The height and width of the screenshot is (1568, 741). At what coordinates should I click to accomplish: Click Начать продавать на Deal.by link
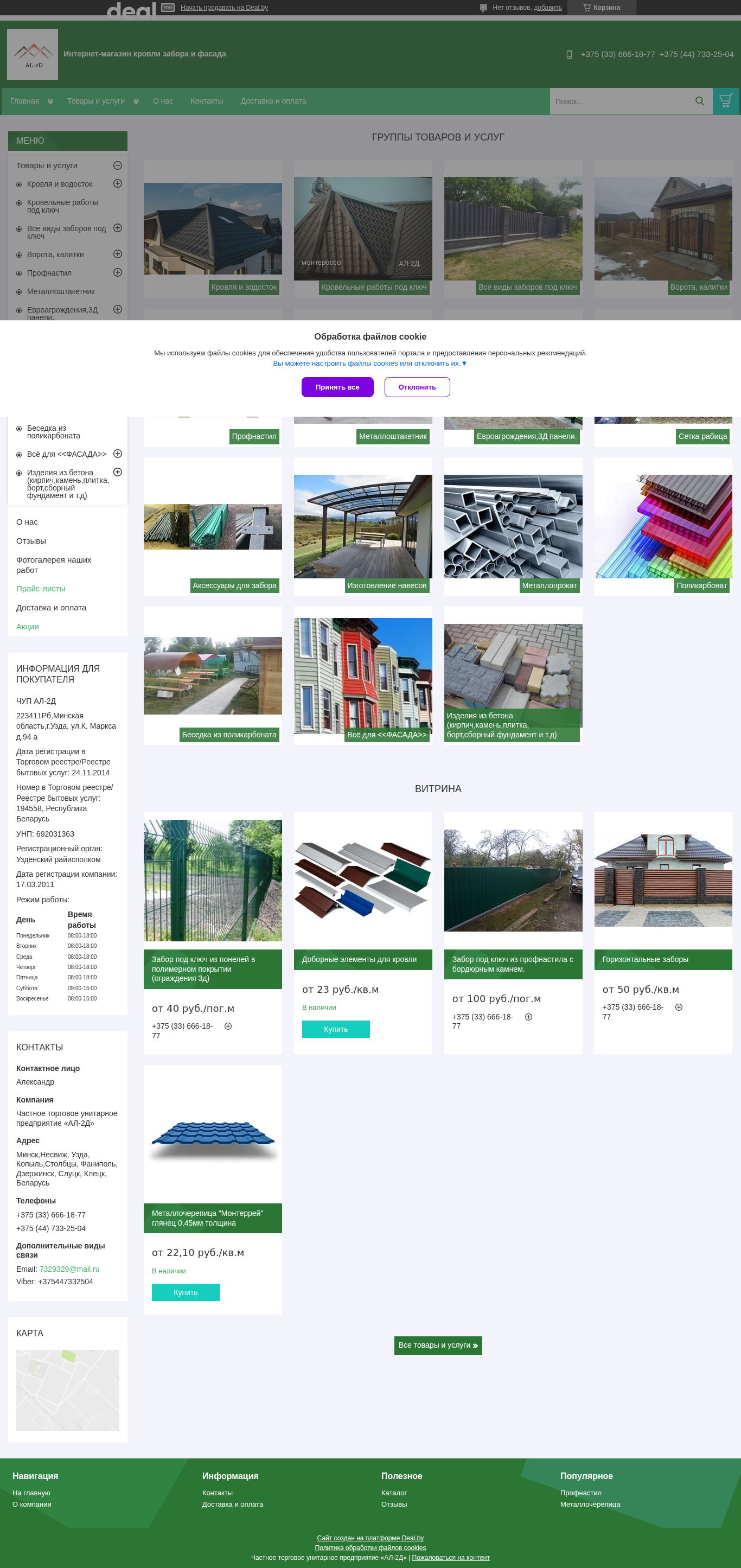coord(225,7)
